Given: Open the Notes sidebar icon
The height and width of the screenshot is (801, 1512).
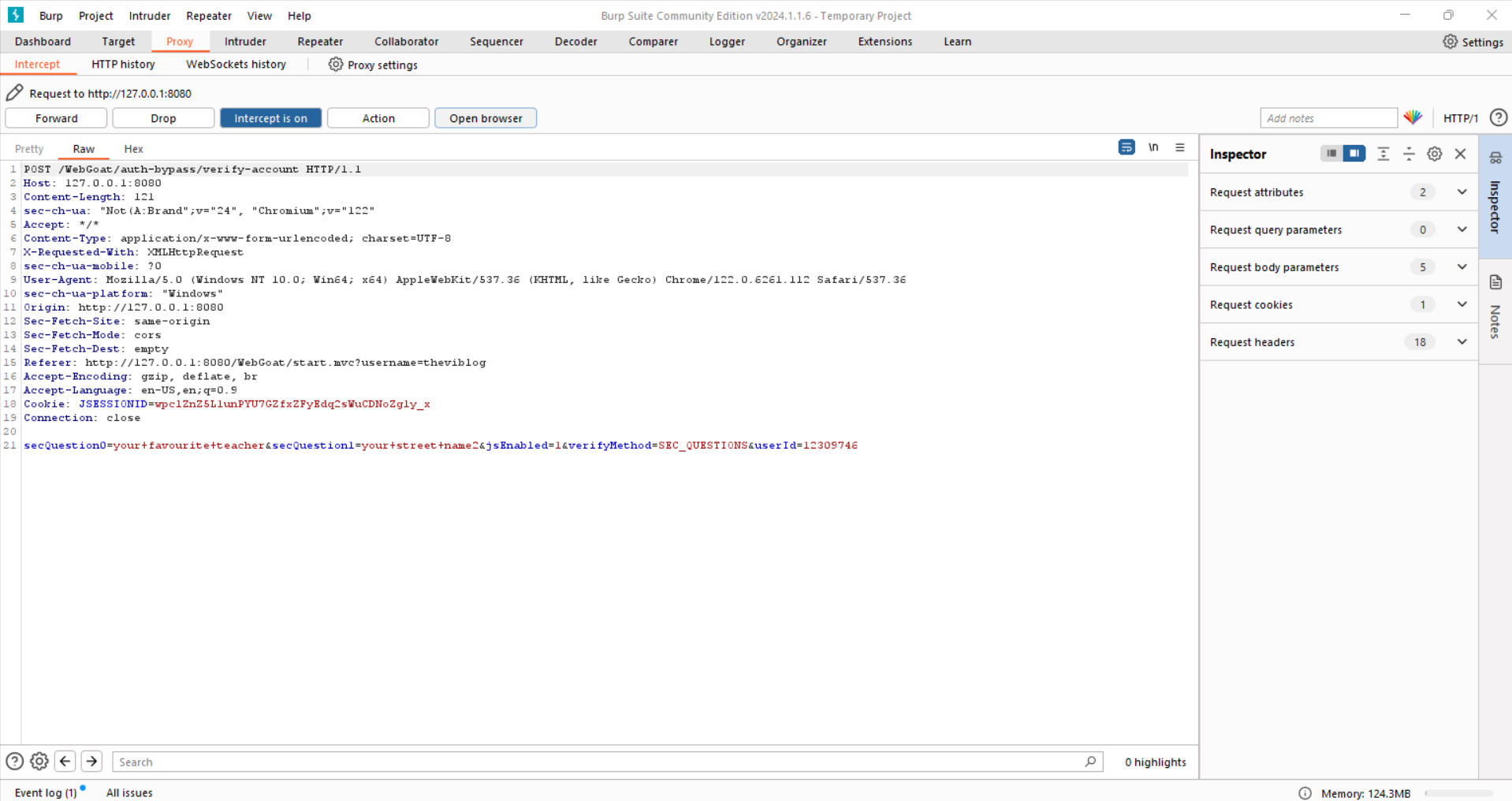Looking at the screenshot, I should [1495, 282].
